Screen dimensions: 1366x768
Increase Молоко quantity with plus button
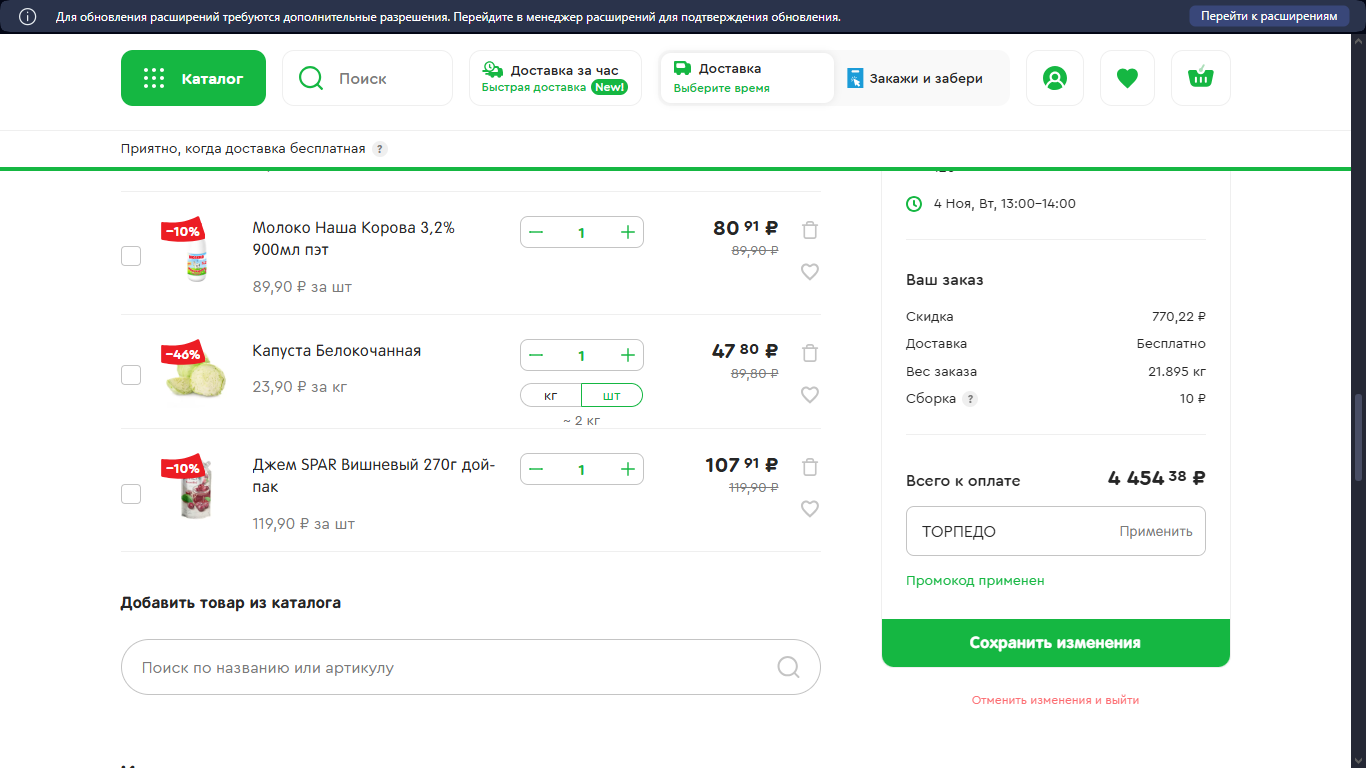tap(627, 232)
